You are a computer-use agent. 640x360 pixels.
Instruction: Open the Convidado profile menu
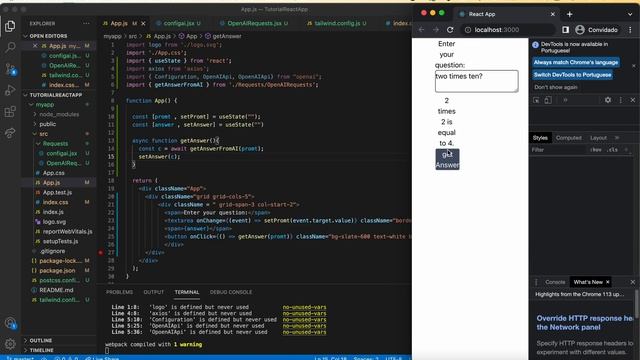tap(596, 30)
